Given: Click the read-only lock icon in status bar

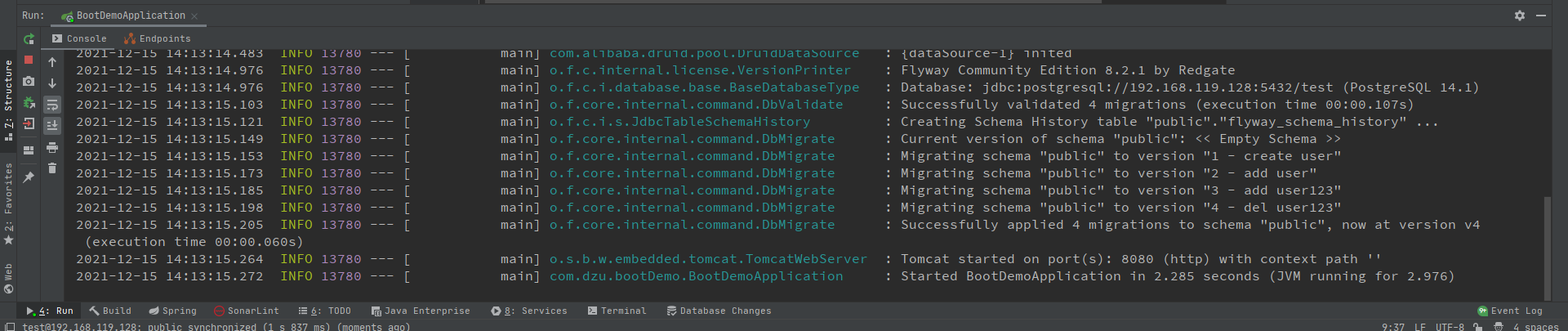Looking at the screenshot, I should point(1477,326).
